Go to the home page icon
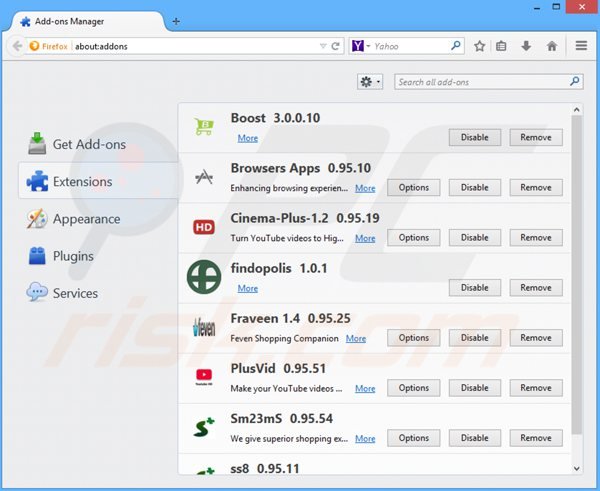This screenshot has height=491, width=600. [551, 46]
